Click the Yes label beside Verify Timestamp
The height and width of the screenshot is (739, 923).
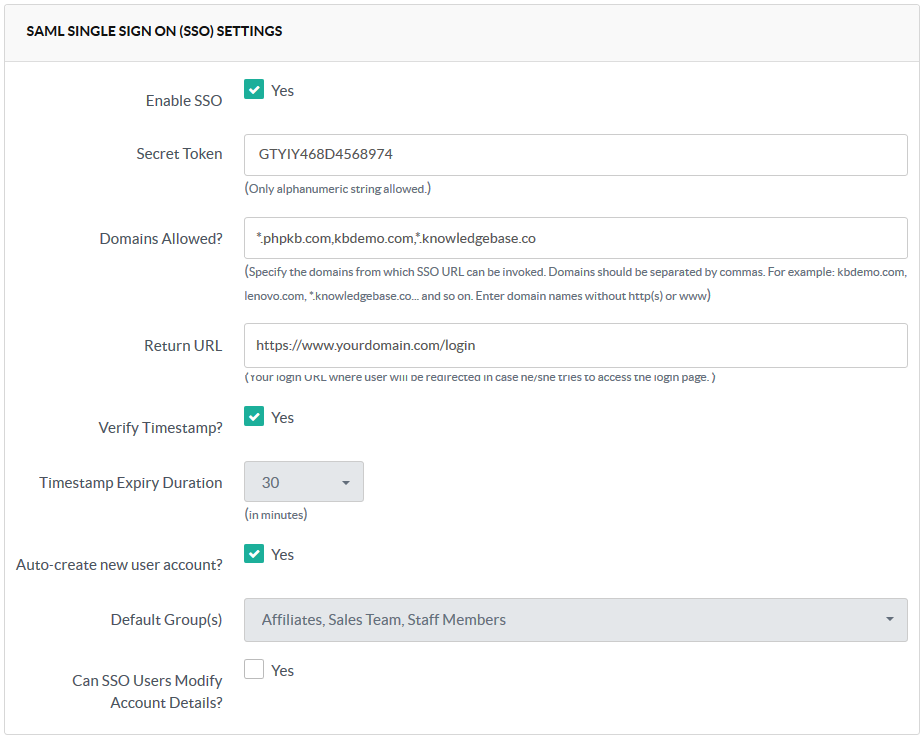click(283, 417)
